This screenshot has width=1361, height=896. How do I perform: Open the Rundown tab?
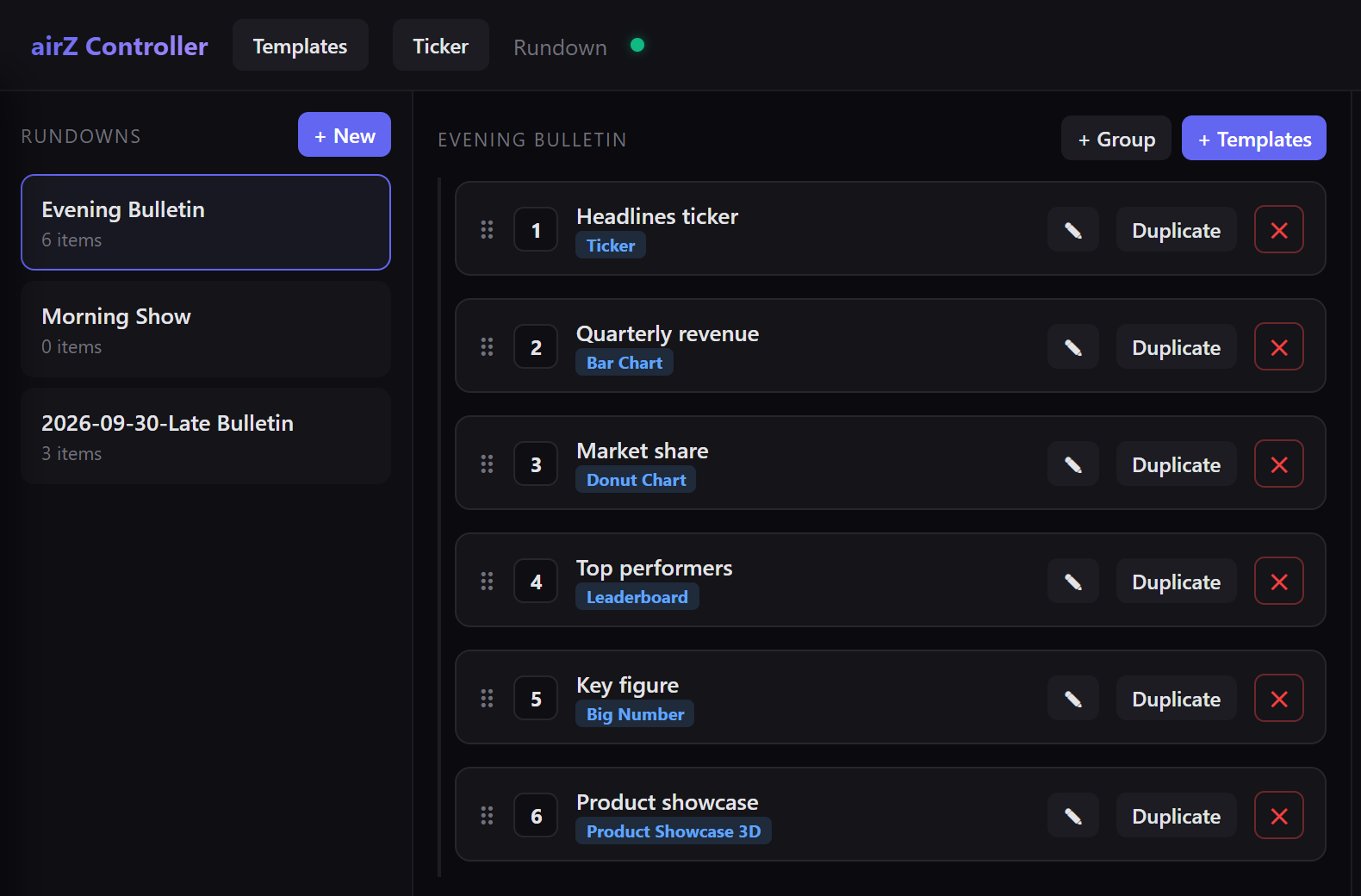coord(560,47)
